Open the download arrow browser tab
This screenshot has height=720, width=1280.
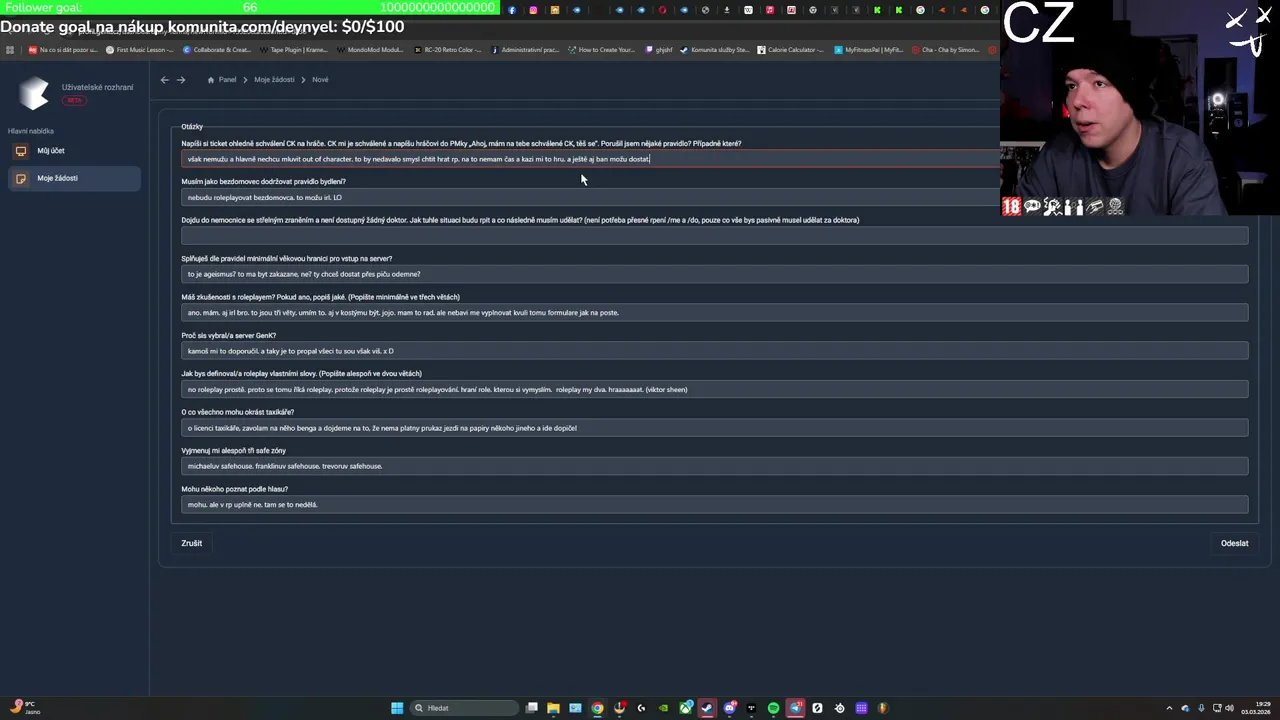point(727,10)
